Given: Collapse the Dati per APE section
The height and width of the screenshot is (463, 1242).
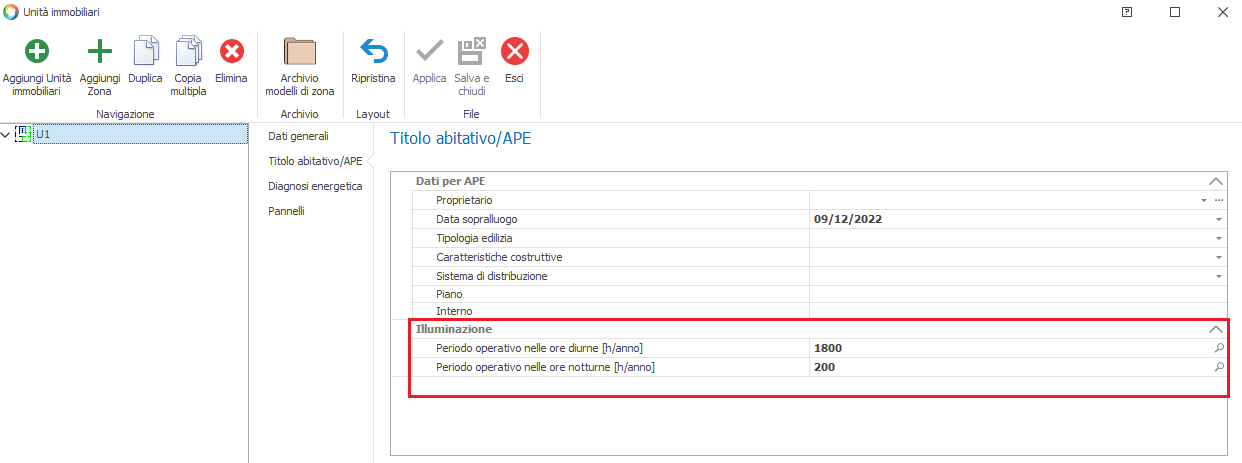Looking at the screenshot, I should (1215, 181).
